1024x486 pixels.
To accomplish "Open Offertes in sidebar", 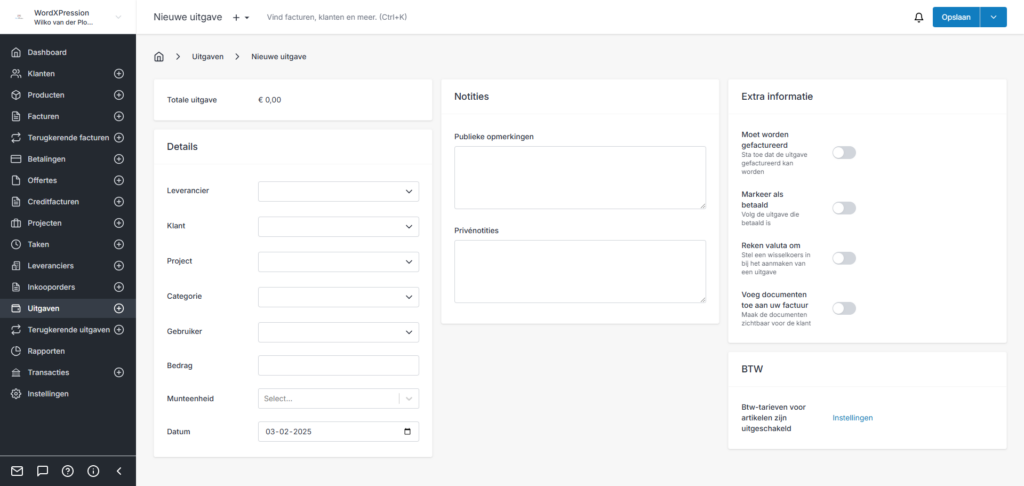I will point(42,180).
